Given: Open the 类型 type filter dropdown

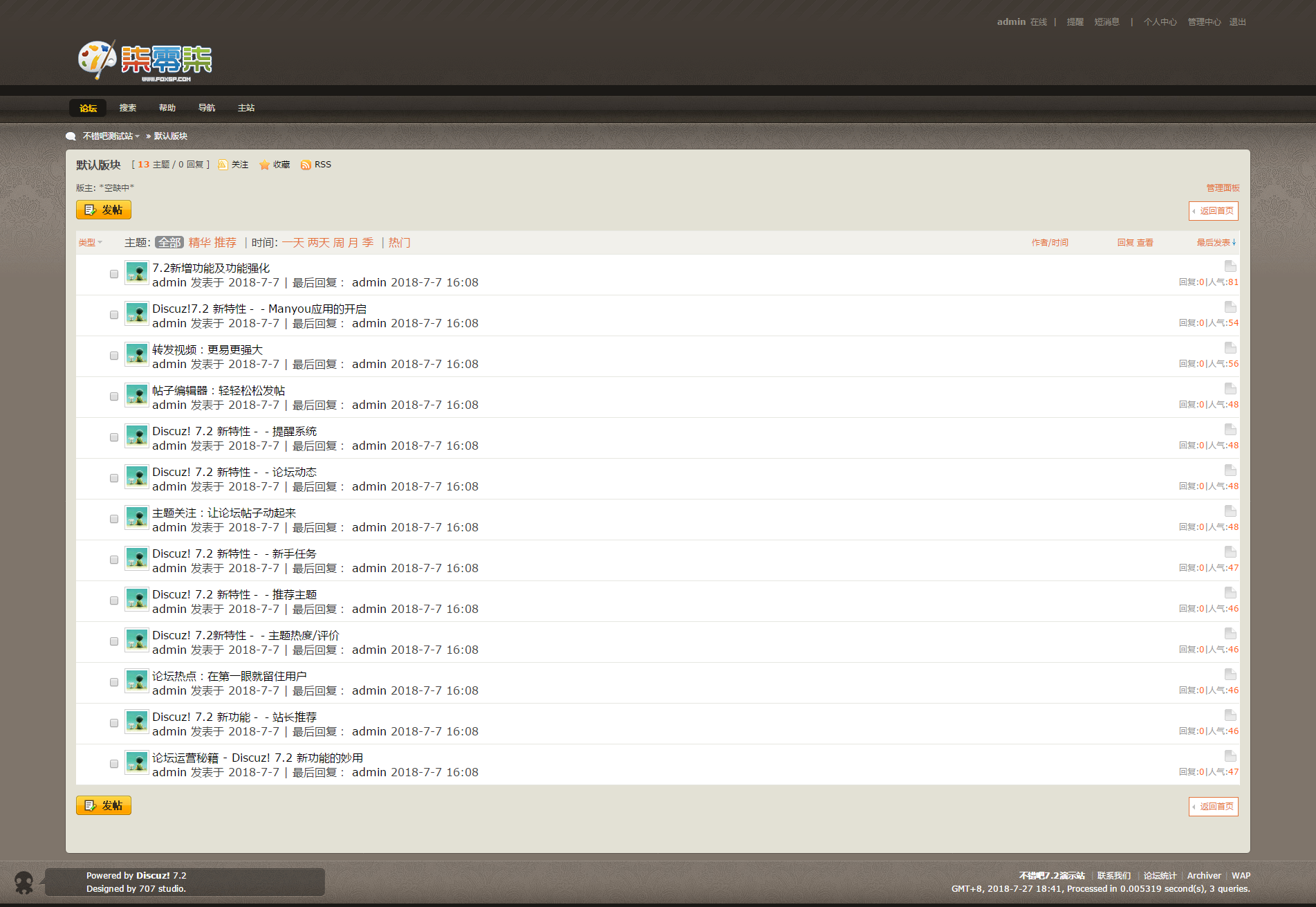Looking at the screenshot, I should pyautogui.click(x=91, y=243).
